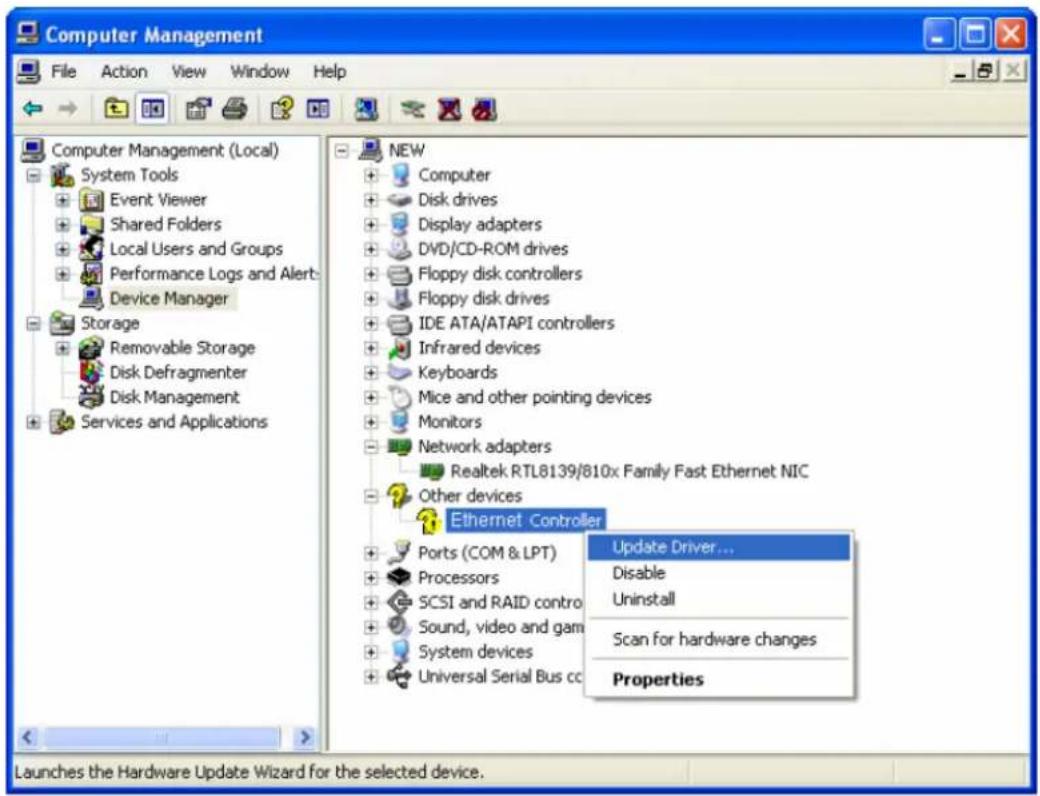Viewport: 1040px width, 796px height.
Task: Expand the Disk drives category
Action: pos(371,200)
